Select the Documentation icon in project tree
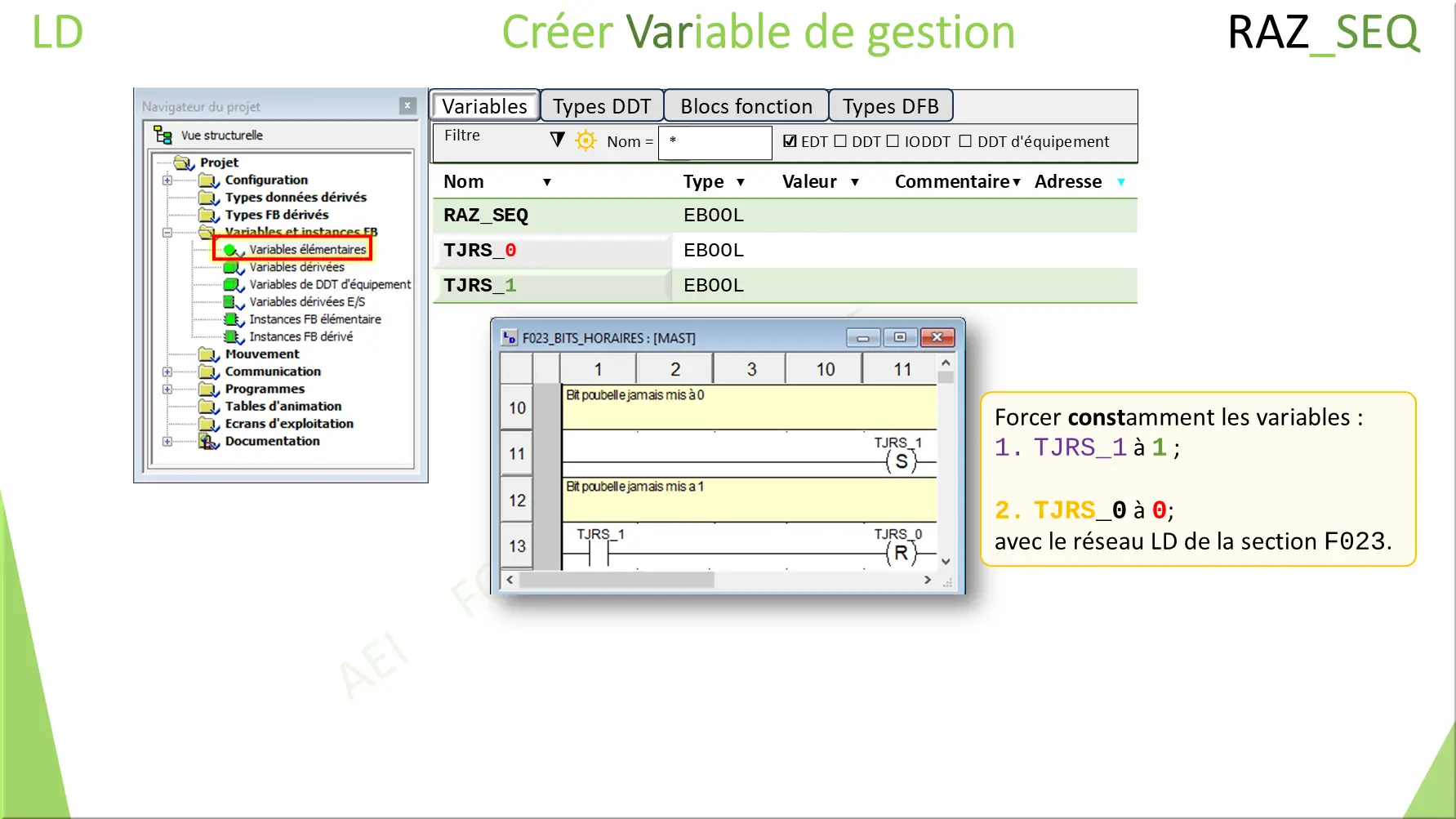 tap(207, 439)
